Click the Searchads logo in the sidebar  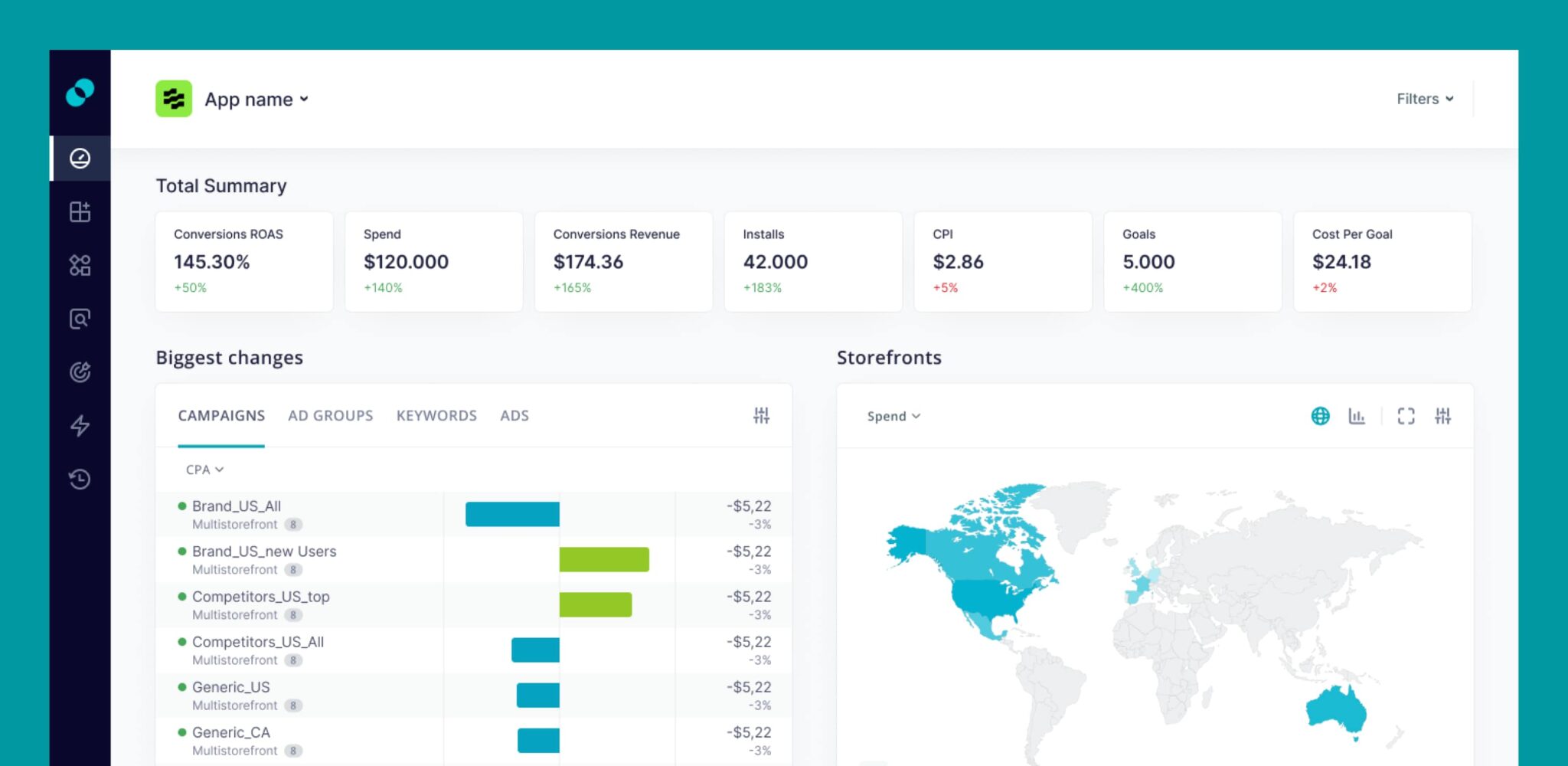[80, 92]
